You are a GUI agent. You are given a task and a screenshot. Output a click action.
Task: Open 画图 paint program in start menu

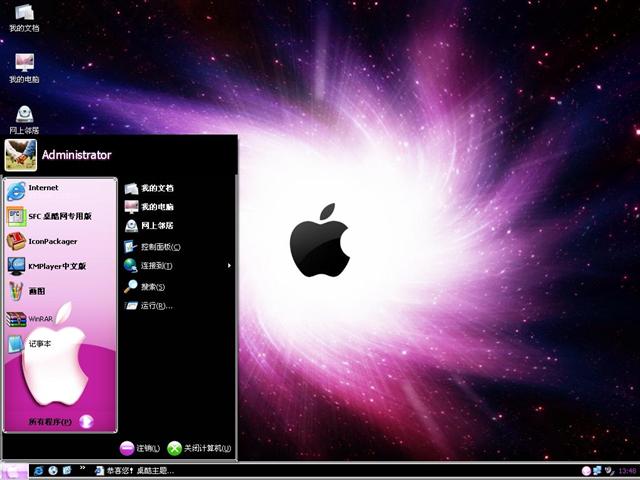coord(61,291)
